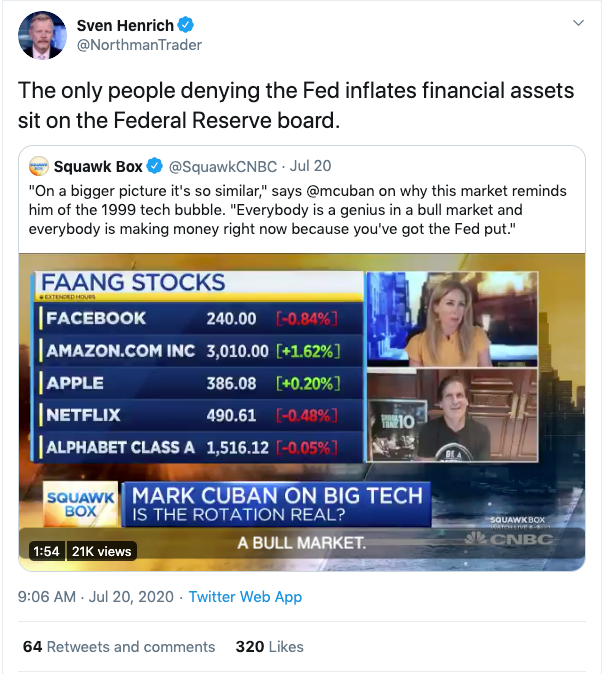Click the 21K views label
Viewport: 605px width, 674px height.
click(101, 551)
